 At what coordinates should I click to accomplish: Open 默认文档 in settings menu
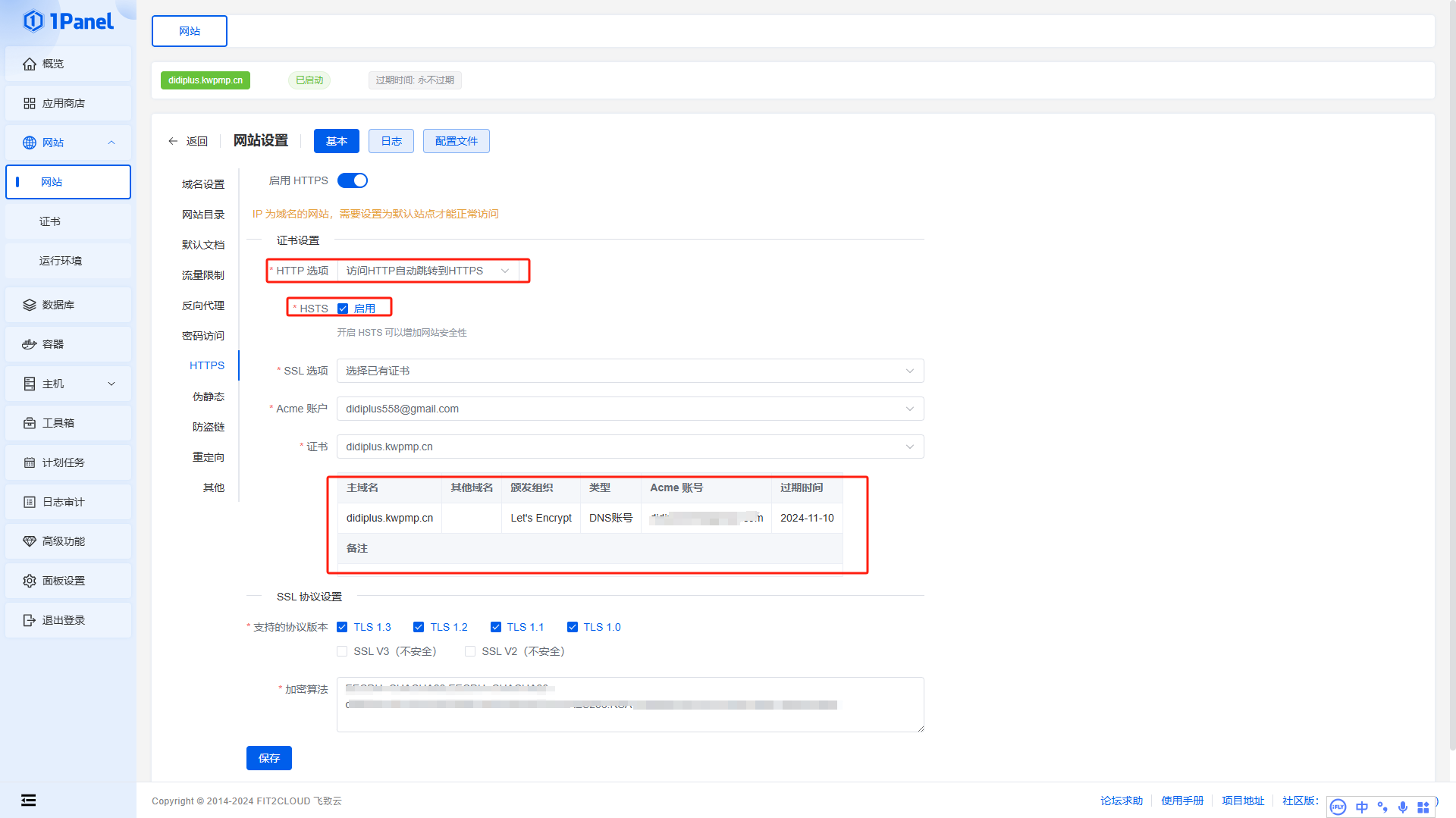[203, 245]
